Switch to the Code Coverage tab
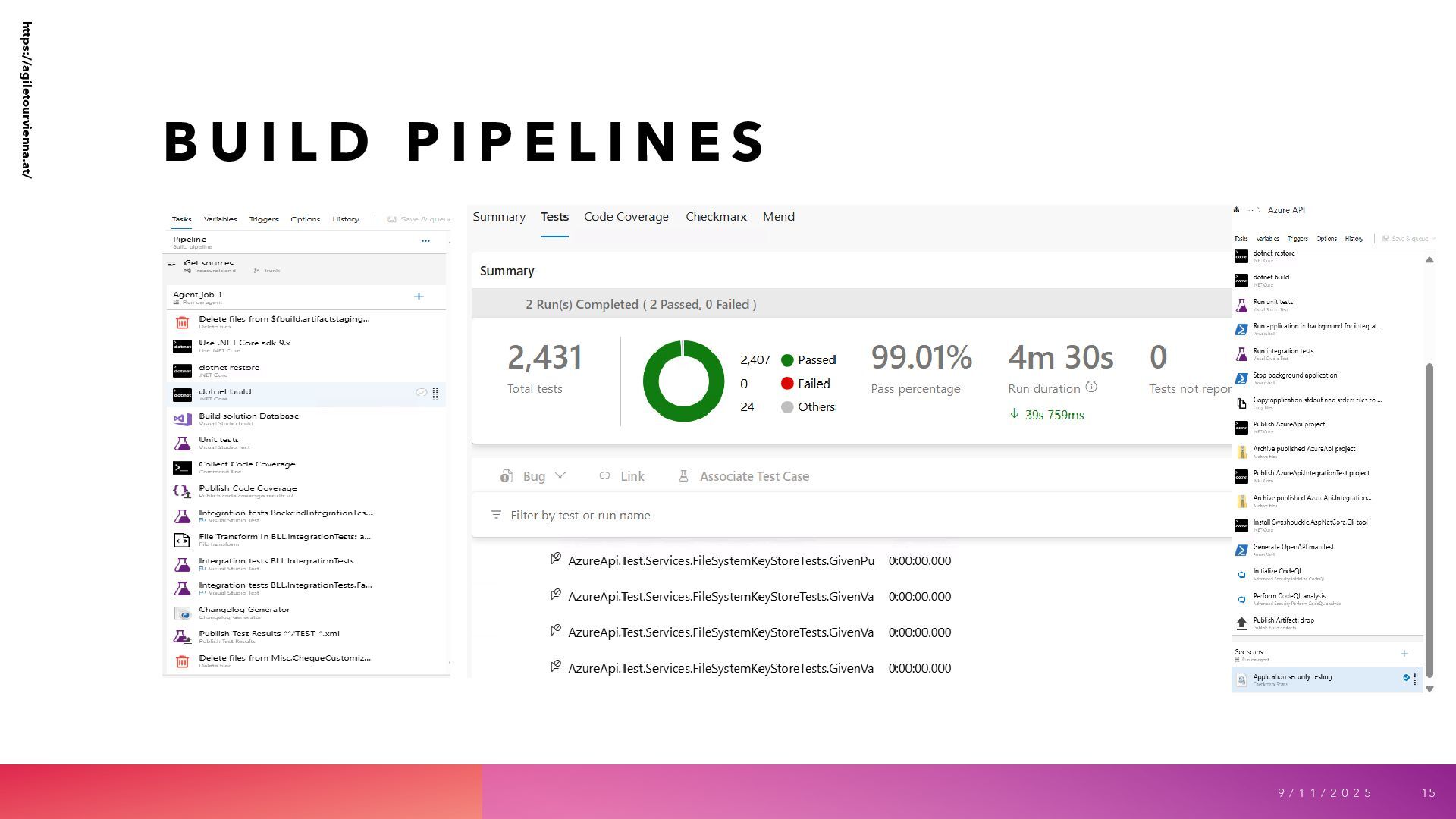 pyautogui.click(x=626, y=217)
